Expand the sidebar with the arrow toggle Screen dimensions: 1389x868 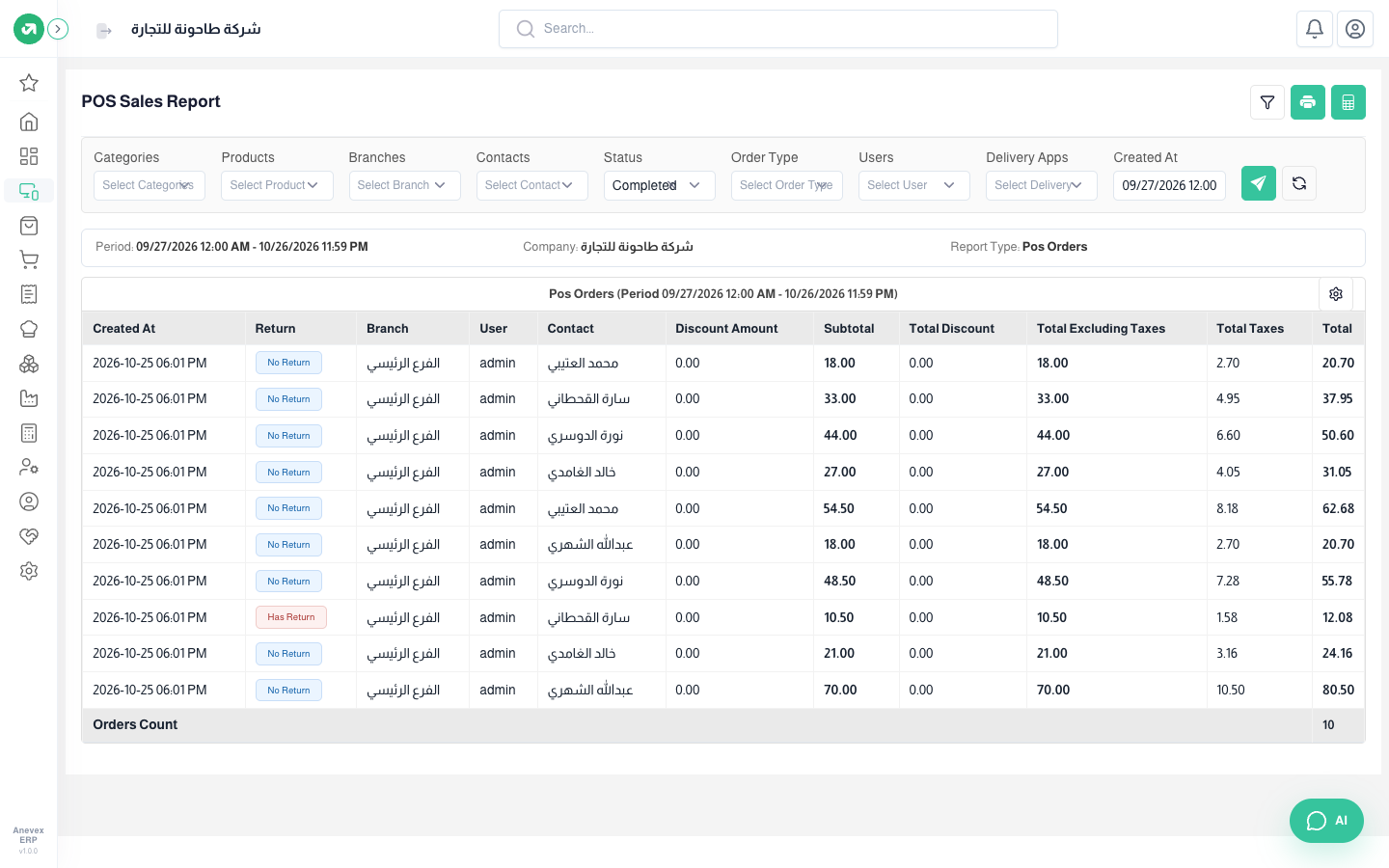[58, 29]
